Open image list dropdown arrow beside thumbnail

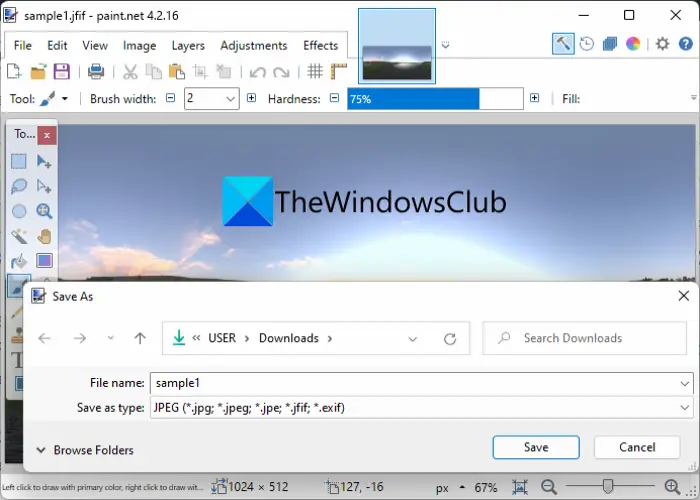pyautogui.click(x=445, y=45)
